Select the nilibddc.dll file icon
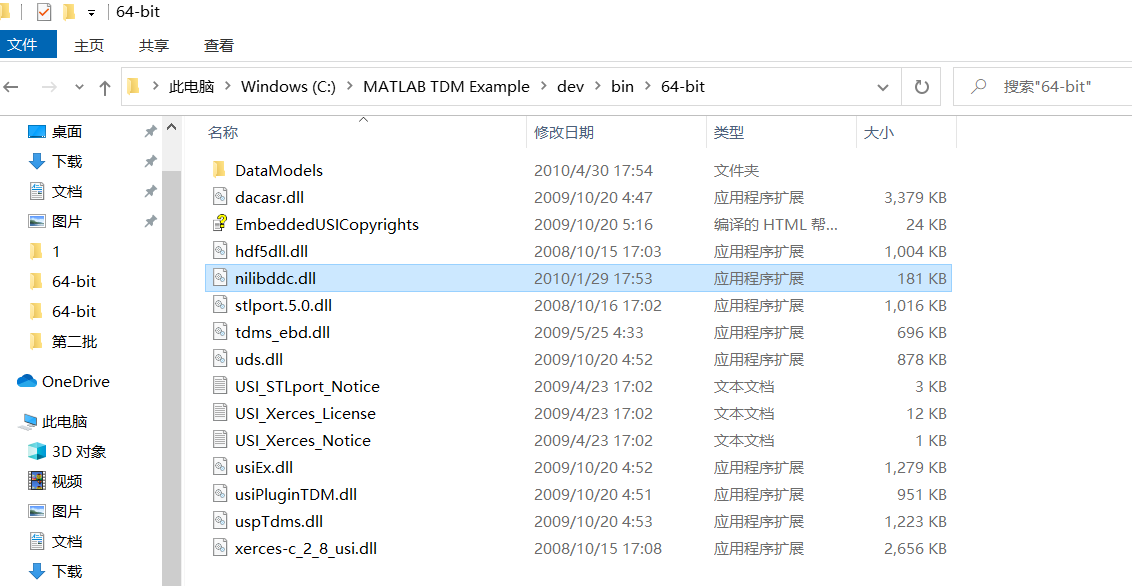 (220, 279)
